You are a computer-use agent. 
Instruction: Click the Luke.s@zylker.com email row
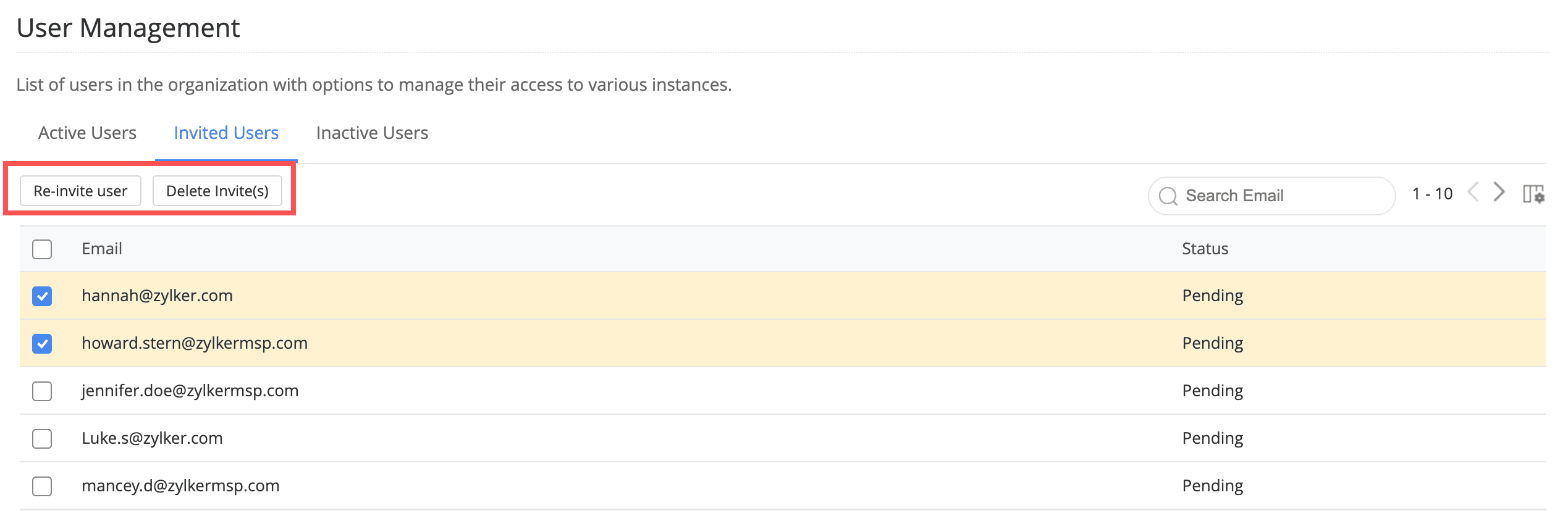(x=152, y=438)
